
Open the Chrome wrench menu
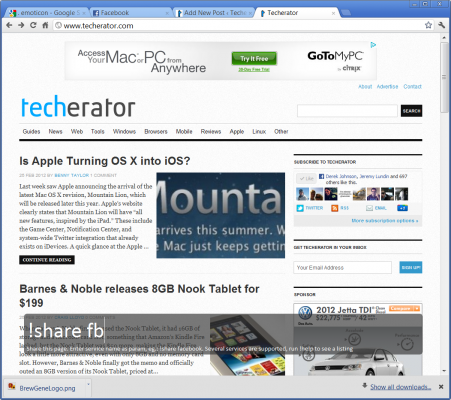click(x=442, y=25)
